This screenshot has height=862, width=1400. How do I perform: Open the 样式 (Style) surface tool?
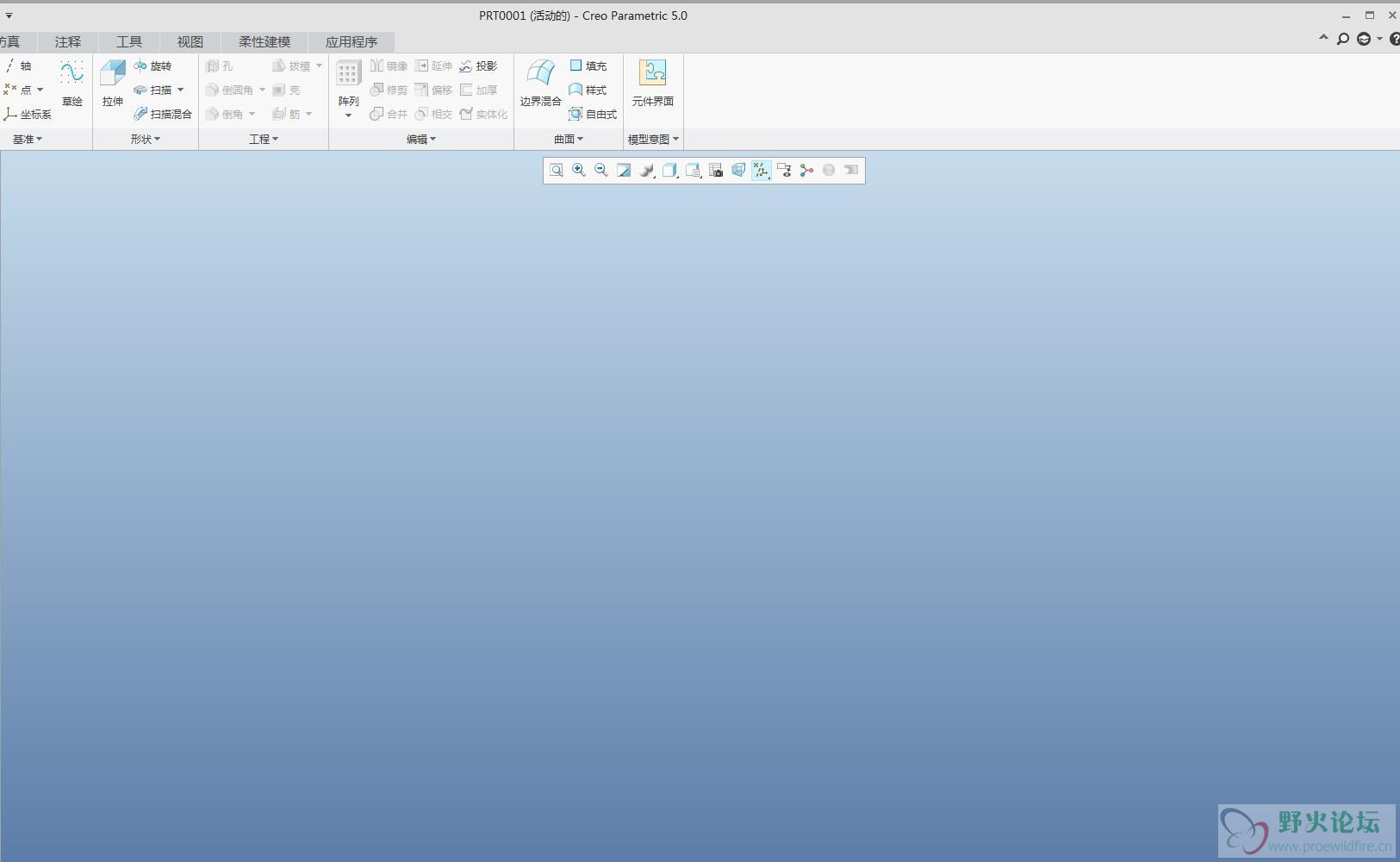(x=588, y=90)
